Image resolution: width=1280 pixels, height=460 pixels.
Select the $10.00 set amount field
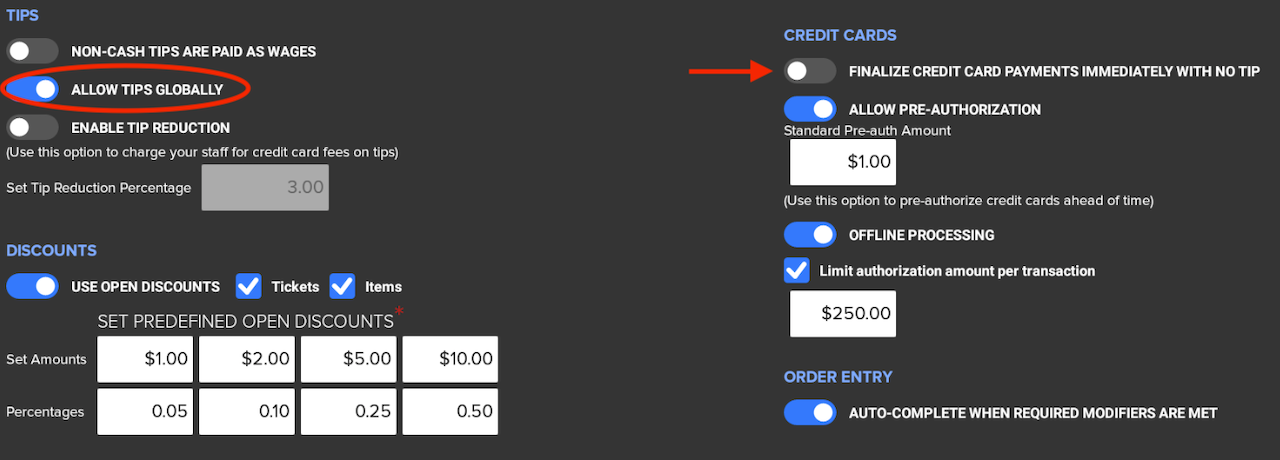[x=450, y=359]
